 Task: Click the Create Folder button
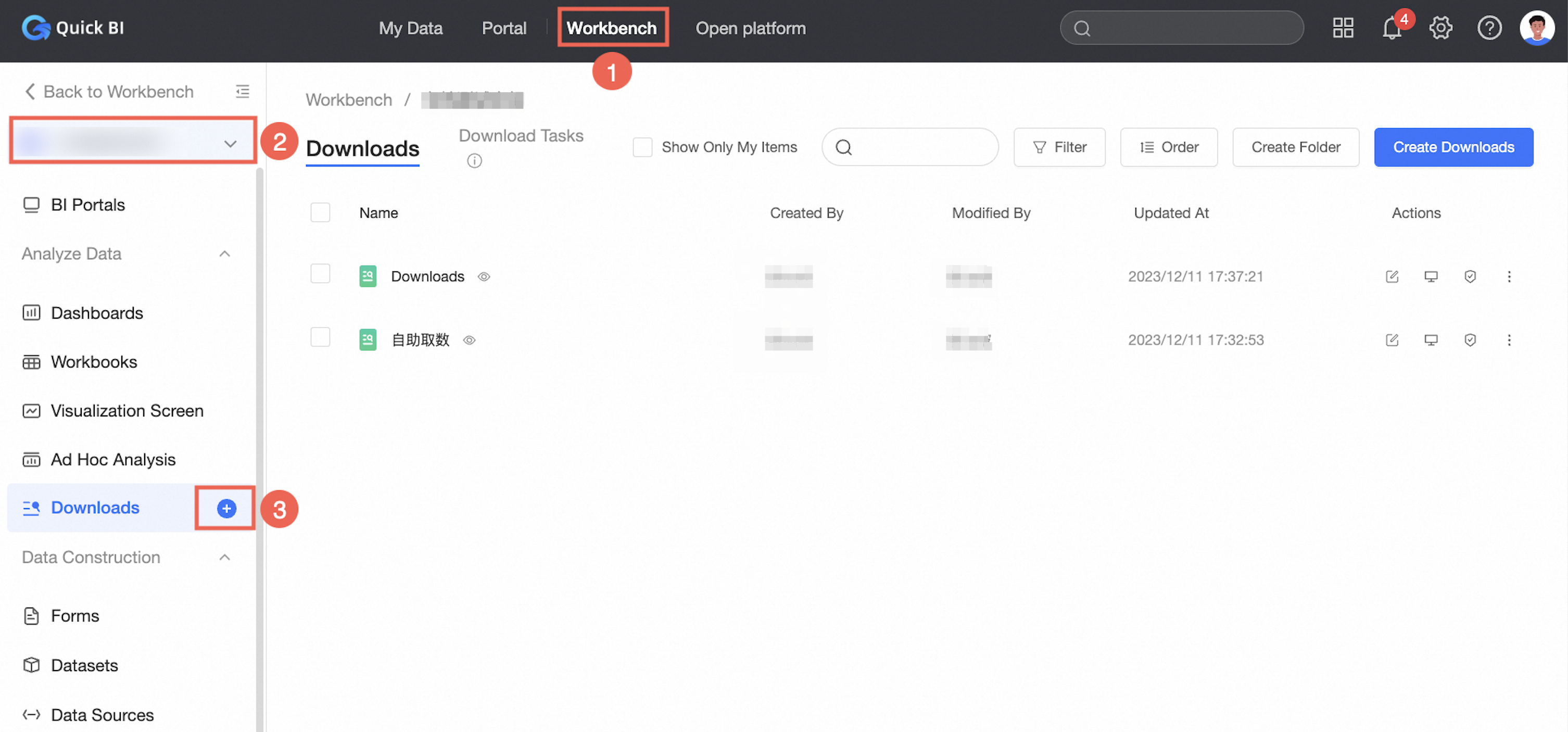1295,147
